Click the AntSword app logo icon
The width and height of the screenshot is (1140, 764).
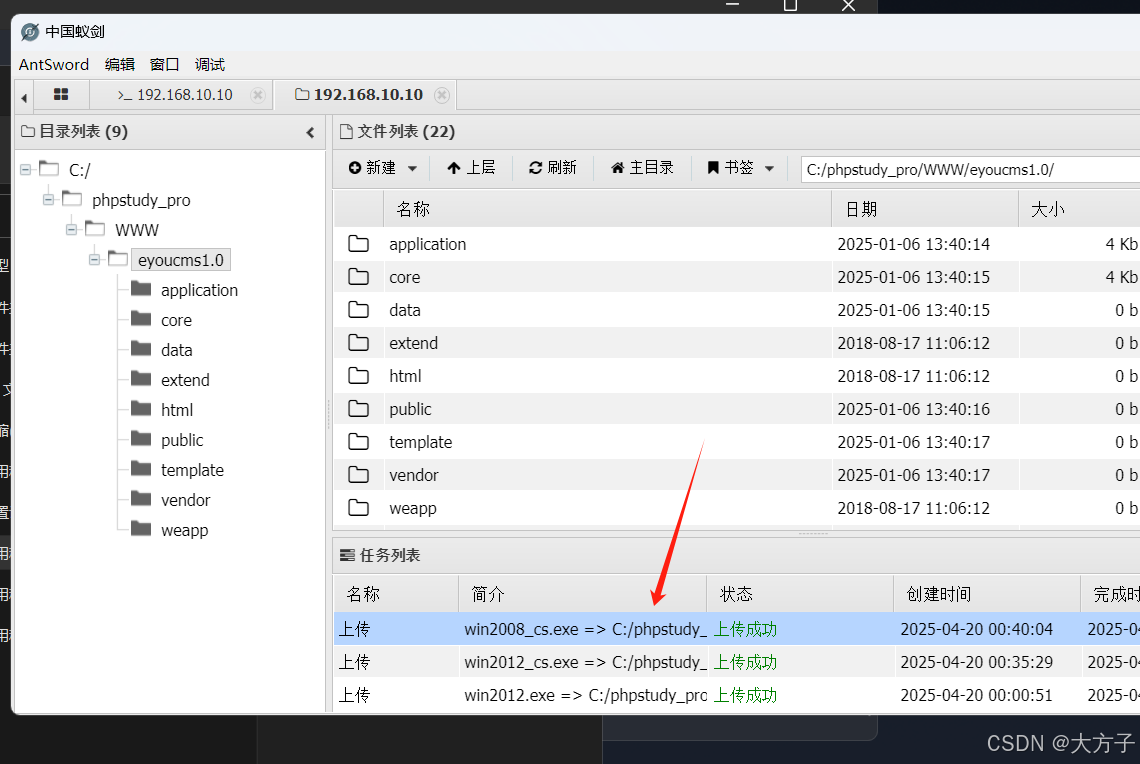click(x=30, y=32)
